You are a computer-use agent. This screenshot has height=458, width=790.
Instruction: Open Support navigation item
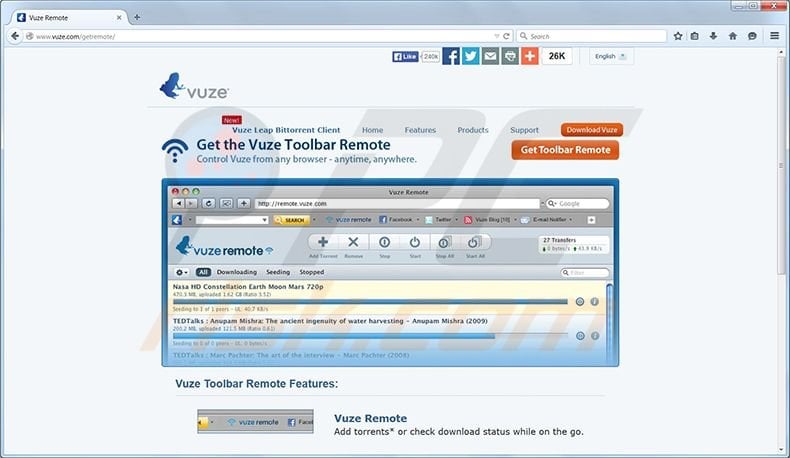click(x=524, y=130)
